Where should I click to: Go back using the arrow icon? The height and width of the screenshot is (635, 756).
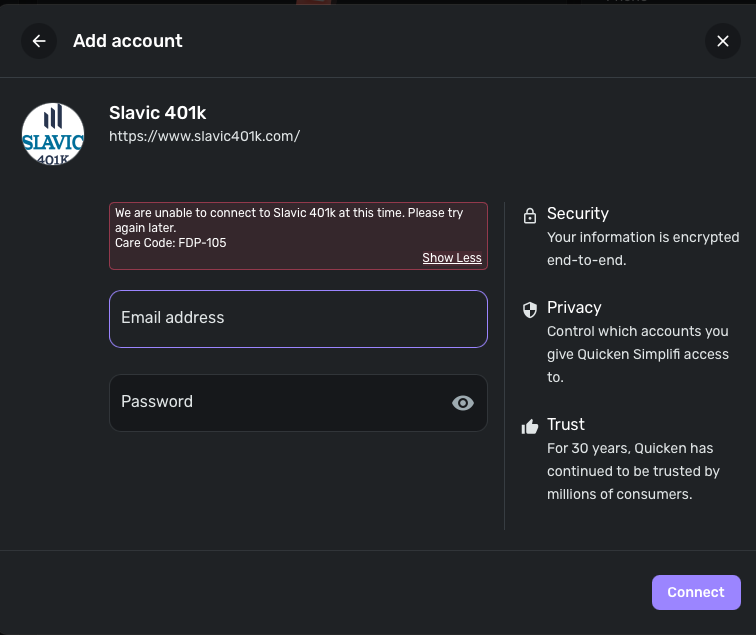39,41
